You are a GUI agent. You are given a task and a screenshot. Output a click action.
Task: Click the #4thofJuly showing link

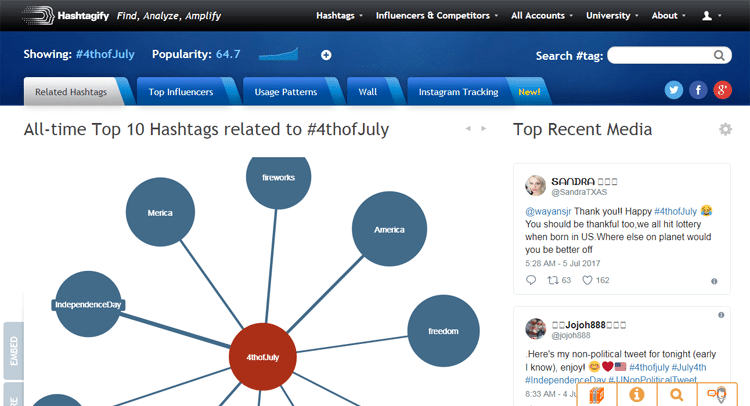(105, 54)
